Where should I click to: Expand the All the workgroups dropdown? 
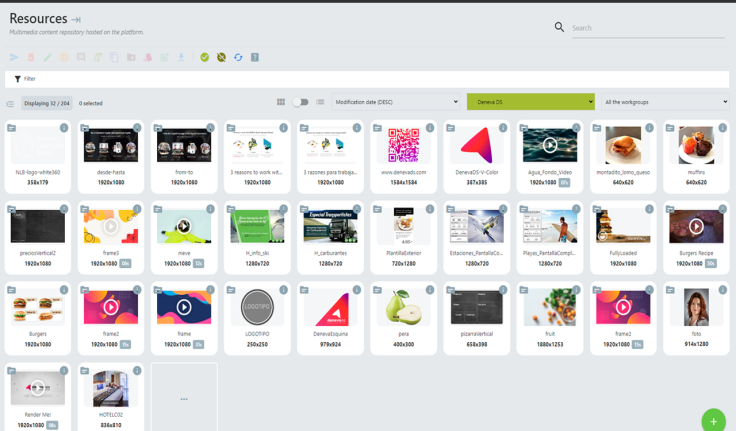(x=665, y=102)
